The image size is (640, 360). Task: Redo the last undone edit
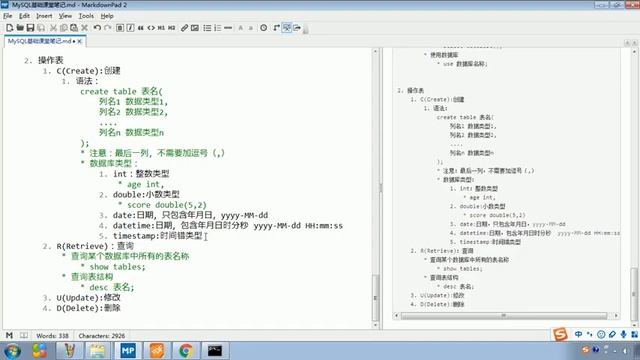[108, 28]
